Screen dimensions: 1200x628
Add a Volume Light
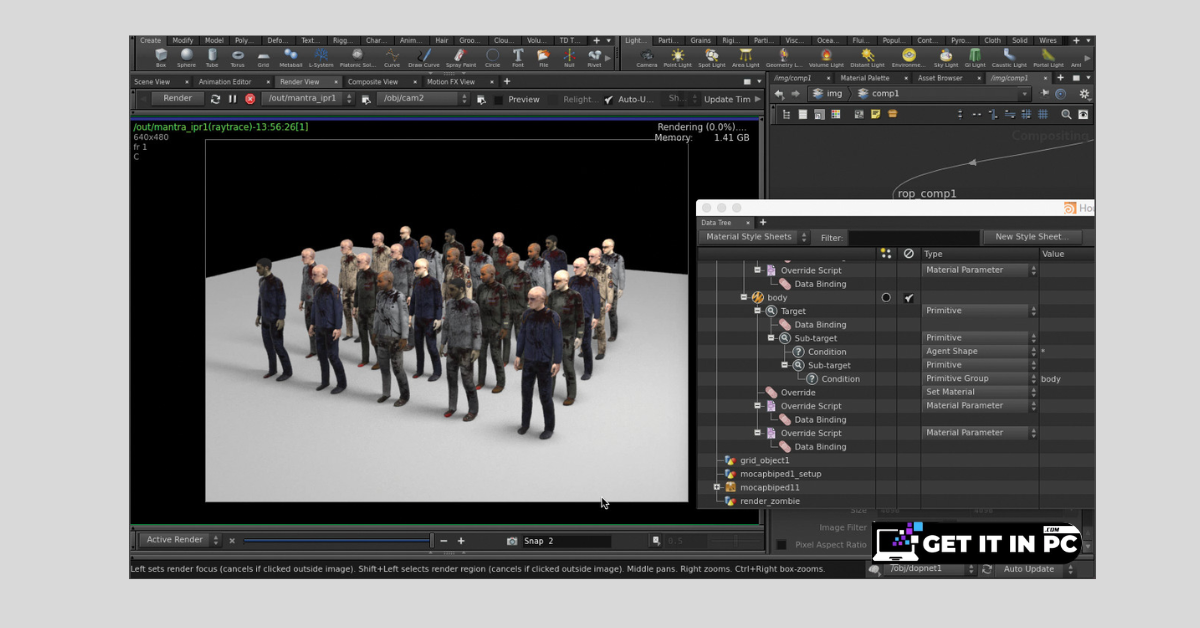pyautogui.click(x=826, y=57)
